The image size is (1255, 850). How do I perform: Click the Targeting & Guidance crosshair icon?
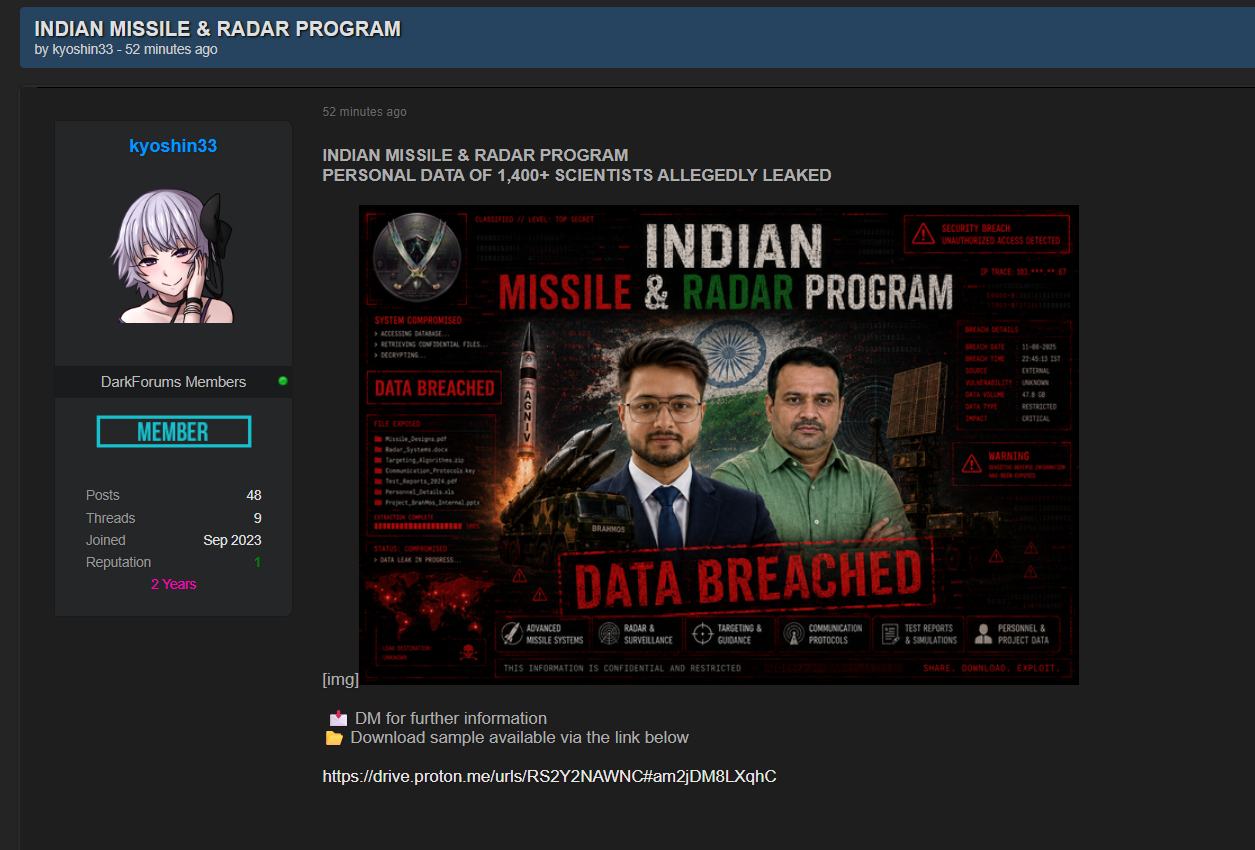pyautogui.click(x=702, y=634)
